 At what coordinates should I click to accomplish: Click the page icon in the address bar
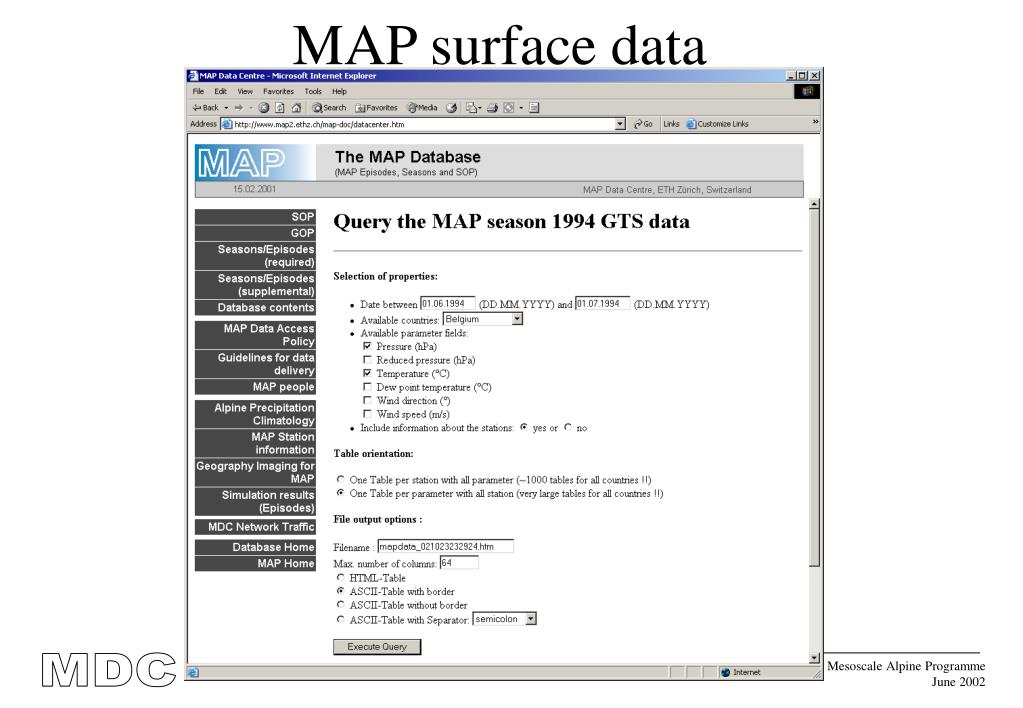(227, 124)
